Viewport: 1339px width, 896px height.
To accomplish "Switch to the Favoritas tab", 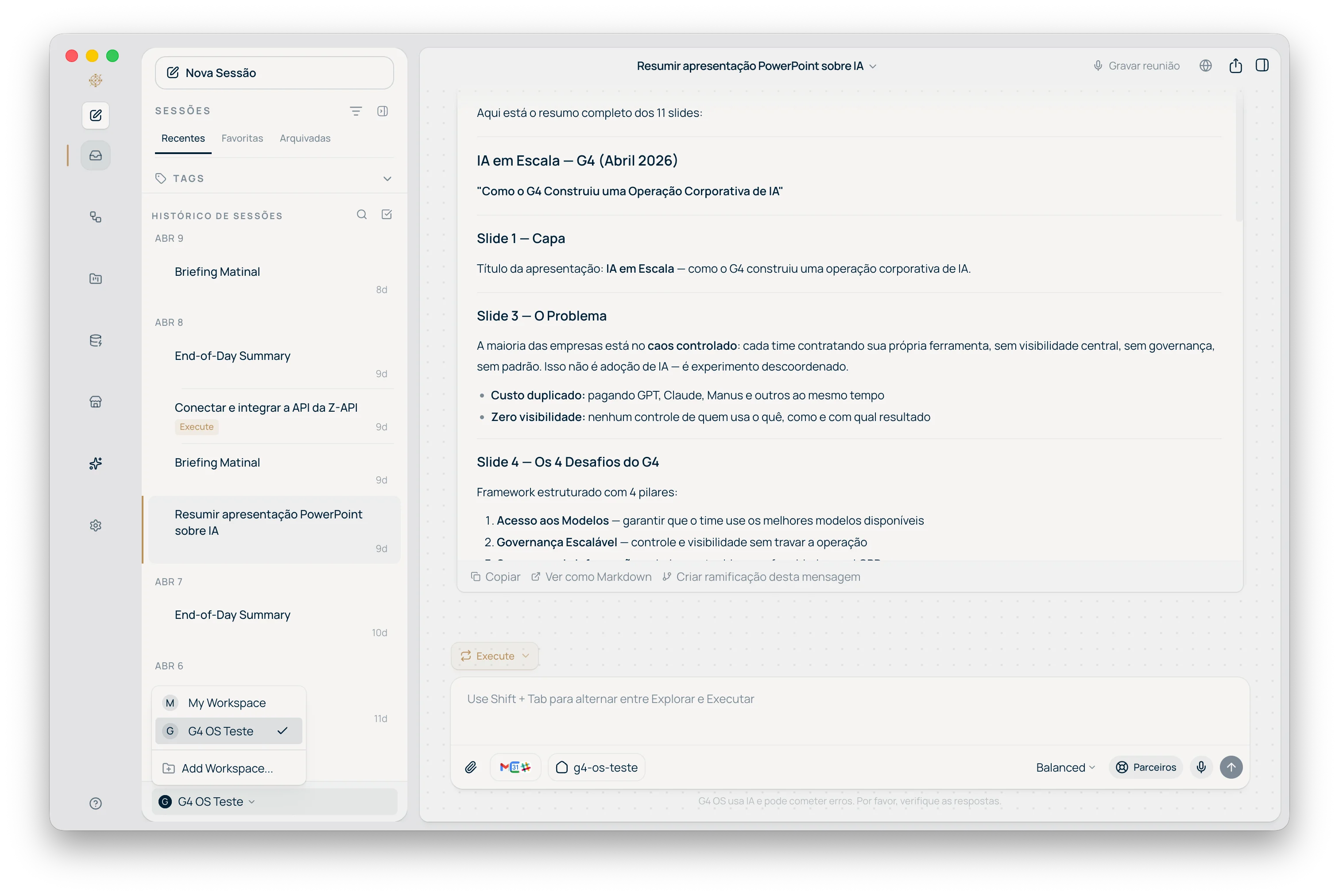I will coord(242,138).
